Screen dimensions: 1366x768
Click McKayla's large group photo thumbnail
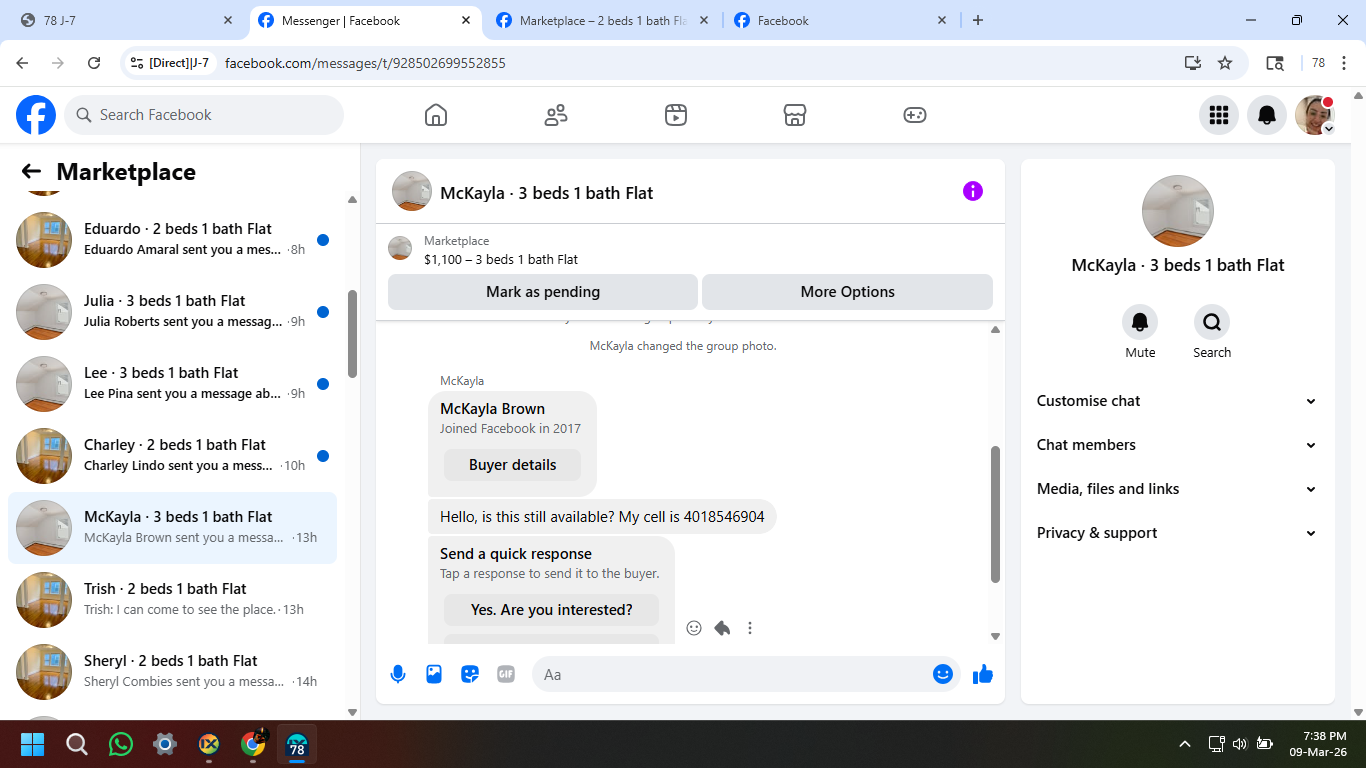[1178, 211]
